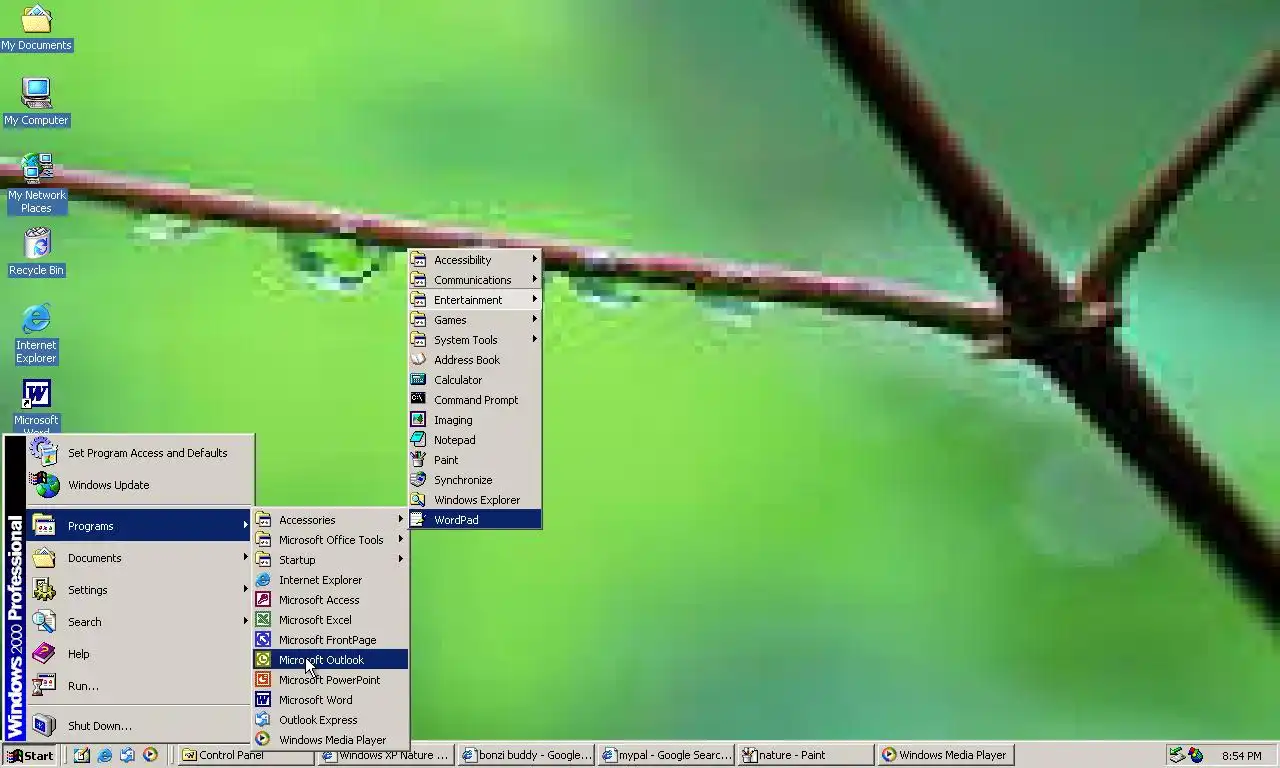Launch Microsoft Access
The height and width of the screenshot is (768, 1280).
pyautogui.click(x=330, y=600)
